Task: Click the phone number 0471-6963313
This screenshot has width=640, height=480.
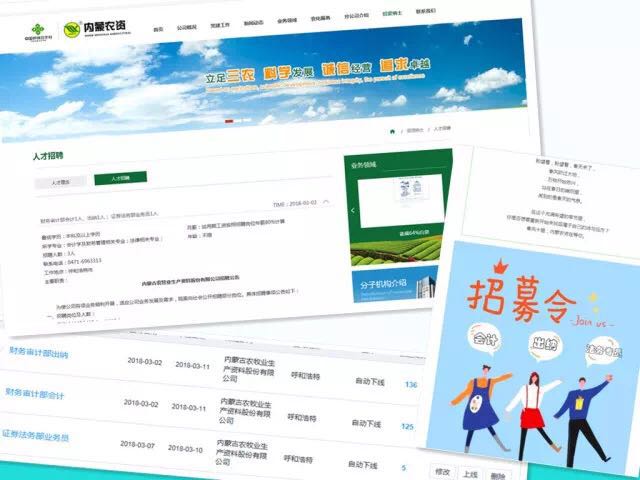Action: point(84,261)
